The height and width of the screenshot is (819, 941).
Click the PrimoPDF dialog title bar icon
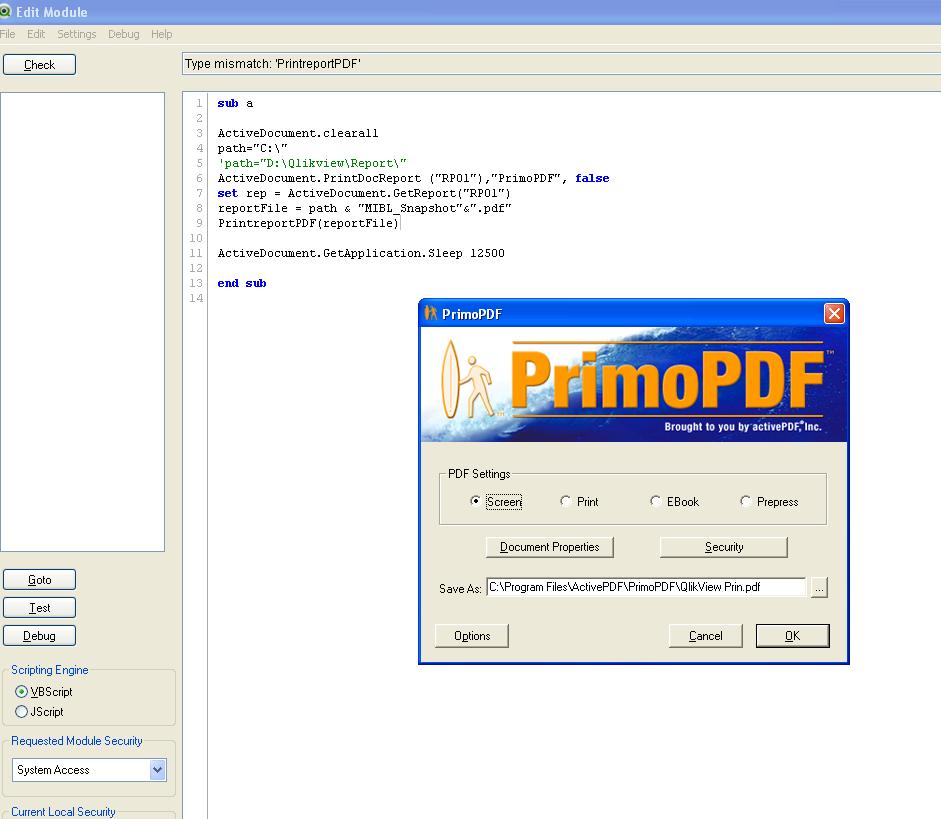click(431, 314)
